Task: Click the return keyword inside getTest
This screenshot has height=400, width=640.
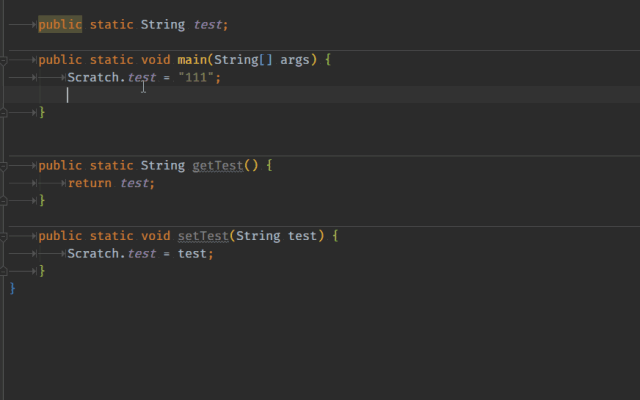Action: (90, 183)
